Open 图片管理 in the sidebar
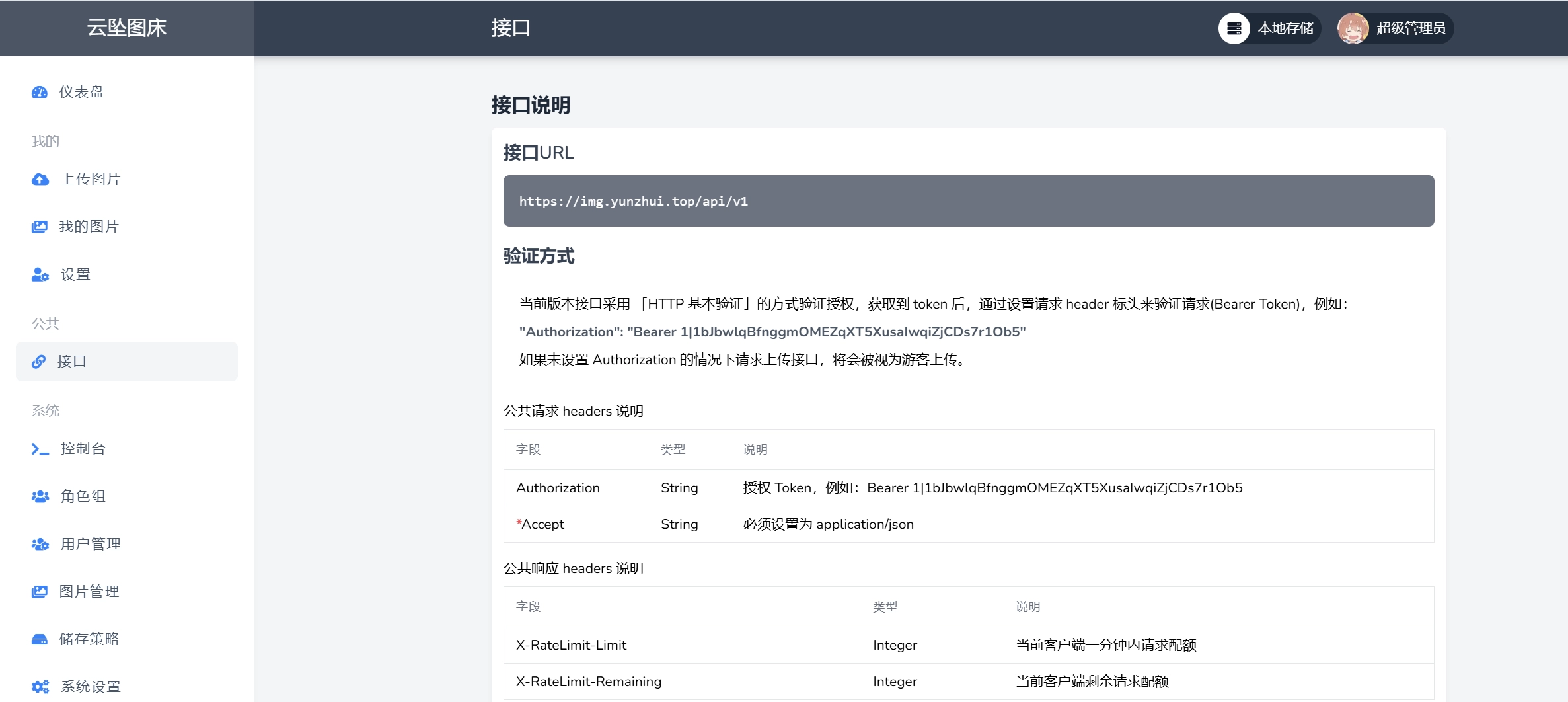 click(x=89, y=592)
